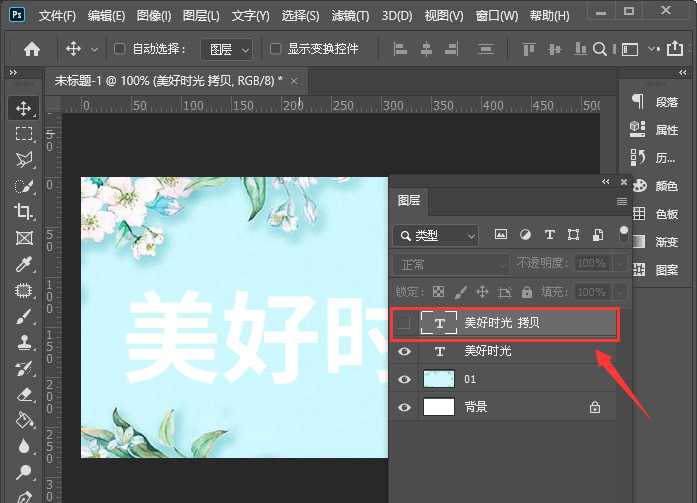Show the 美好时光 拷贝 layer
The height and width of the screenshot is (503, 697).
404,323
